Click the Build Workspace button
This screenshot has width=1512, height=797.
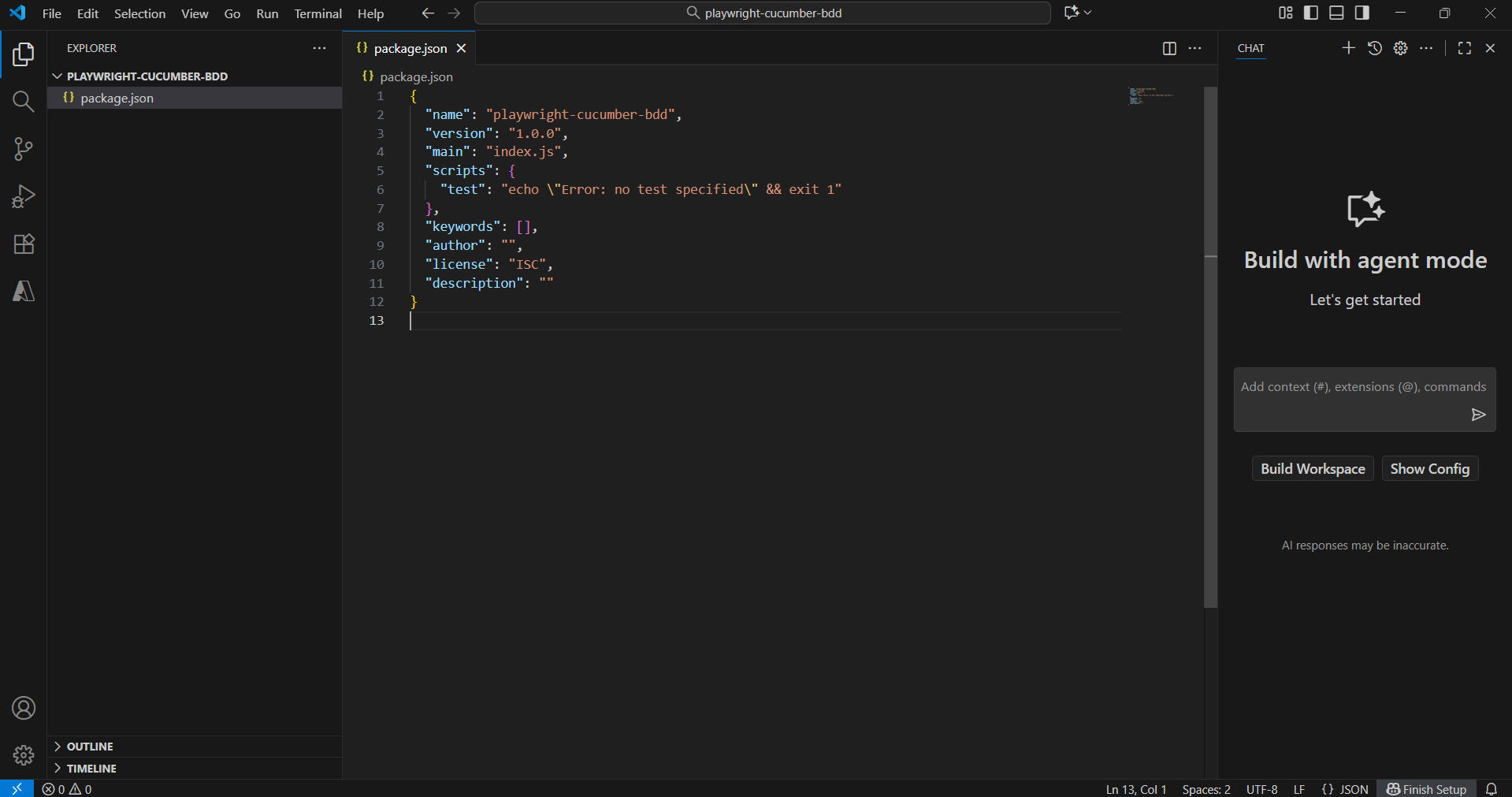coord(1312,469)
